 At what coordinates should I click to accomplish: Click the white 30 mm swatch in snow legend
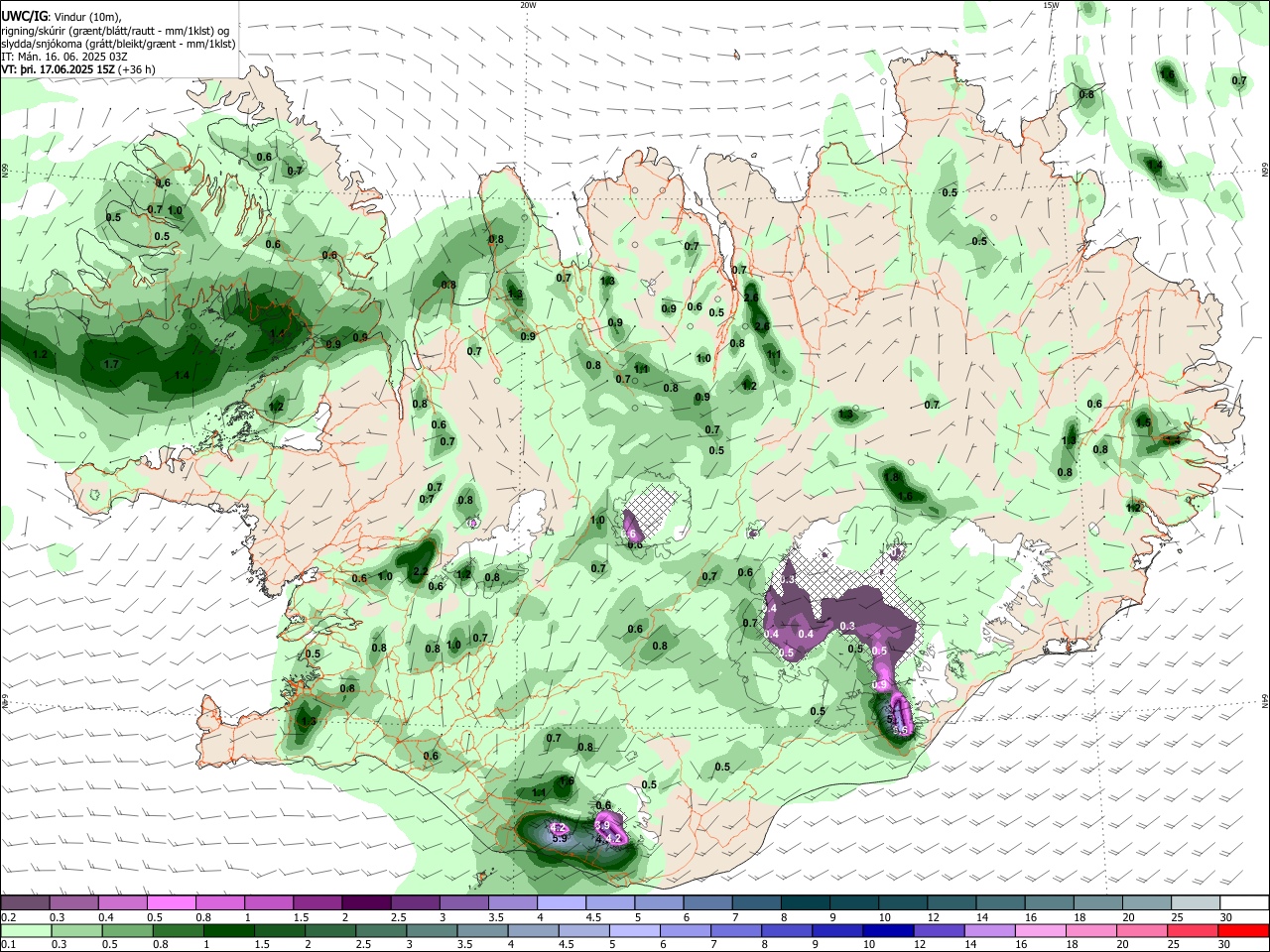coord(1242,903)
